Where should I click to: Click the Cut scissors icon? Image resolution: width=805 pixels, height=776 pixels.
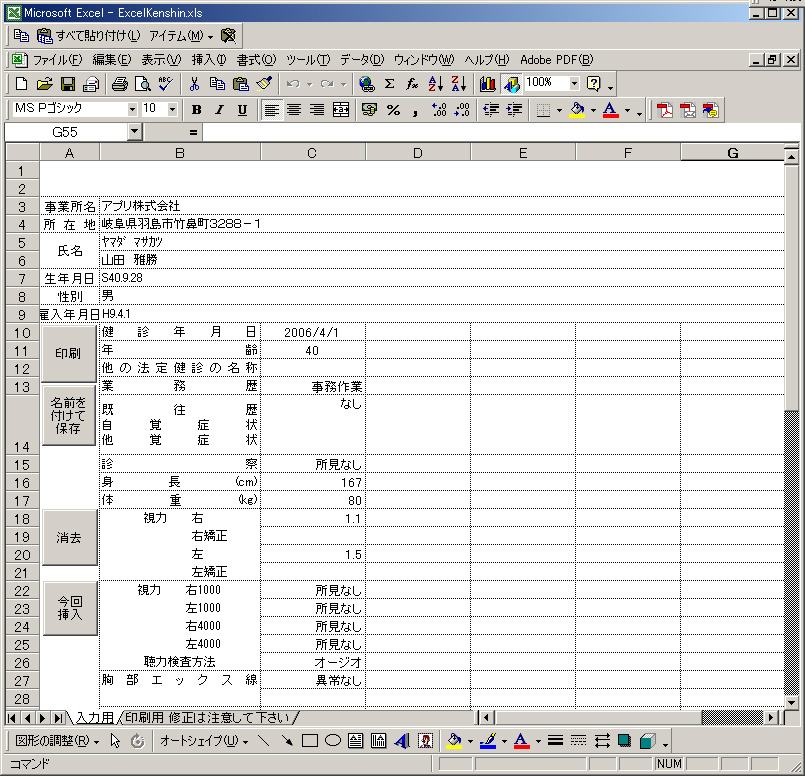point(194,84)
